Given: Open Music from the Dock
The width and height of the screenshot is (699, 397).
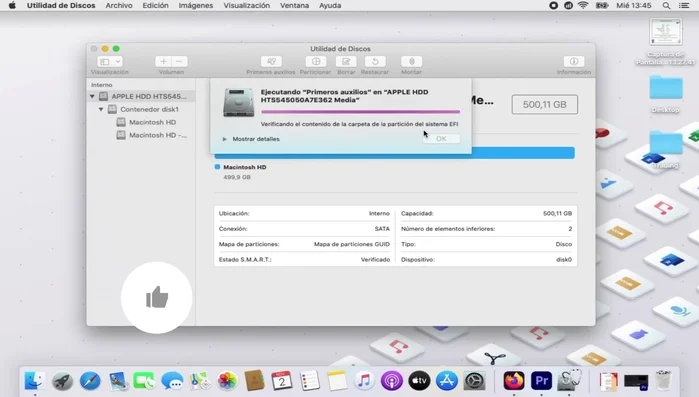Looking at the screenshot, I should coord(364,381).
